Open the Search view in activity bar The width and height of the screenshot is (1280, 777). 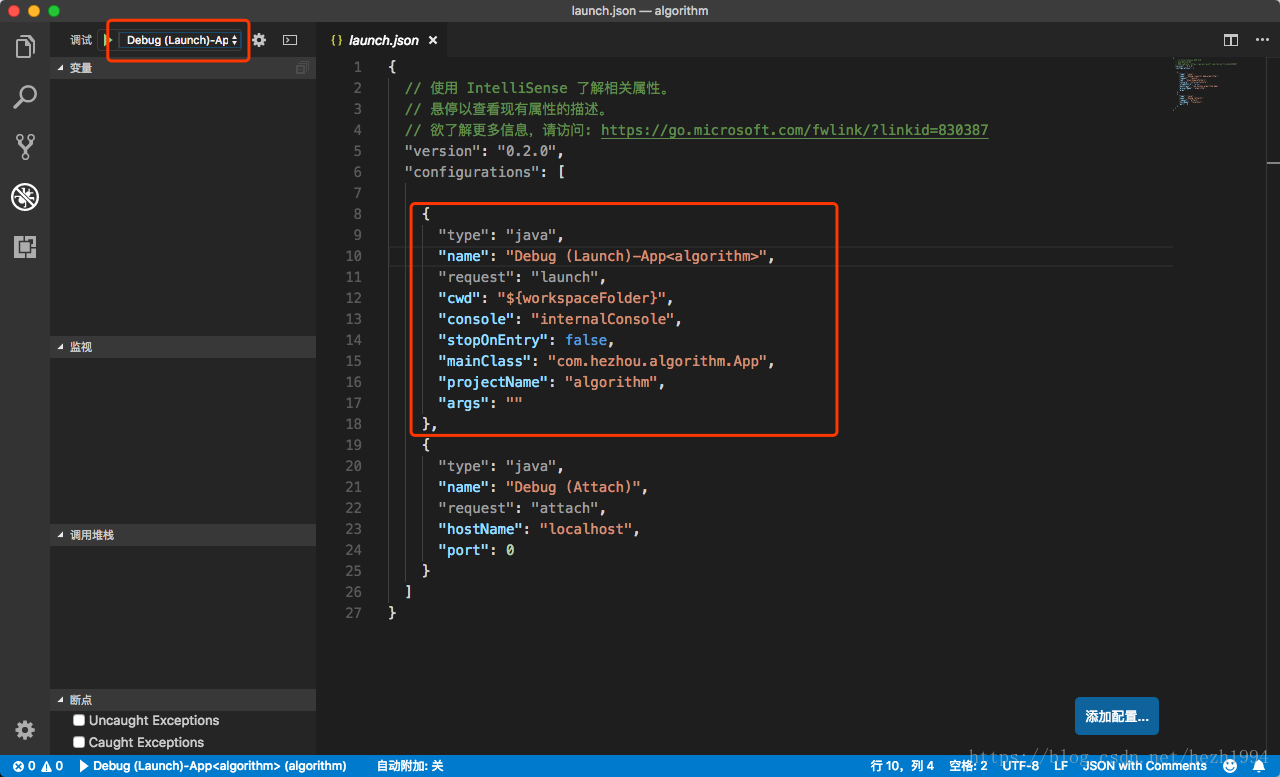pos(25,97)
